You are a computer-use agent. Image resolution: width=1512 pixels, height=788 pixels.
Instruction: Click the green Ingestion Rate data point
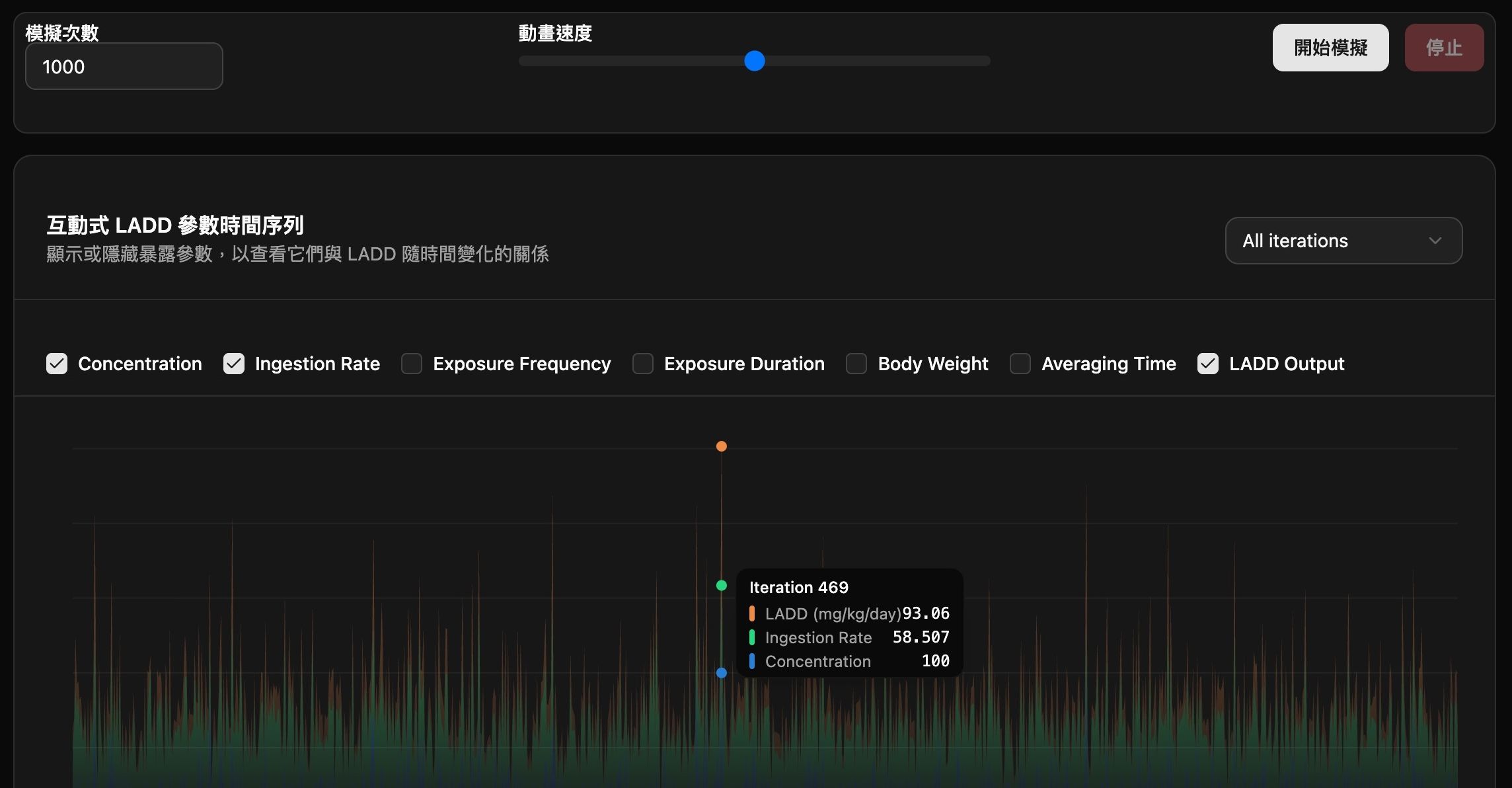(x=722, y=585)
